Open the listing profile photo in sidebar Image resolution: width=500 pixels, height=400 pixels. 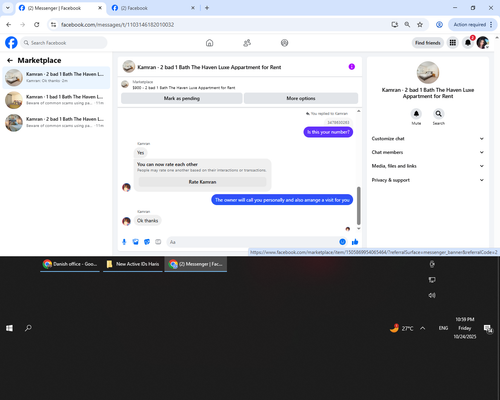(428, 72)
